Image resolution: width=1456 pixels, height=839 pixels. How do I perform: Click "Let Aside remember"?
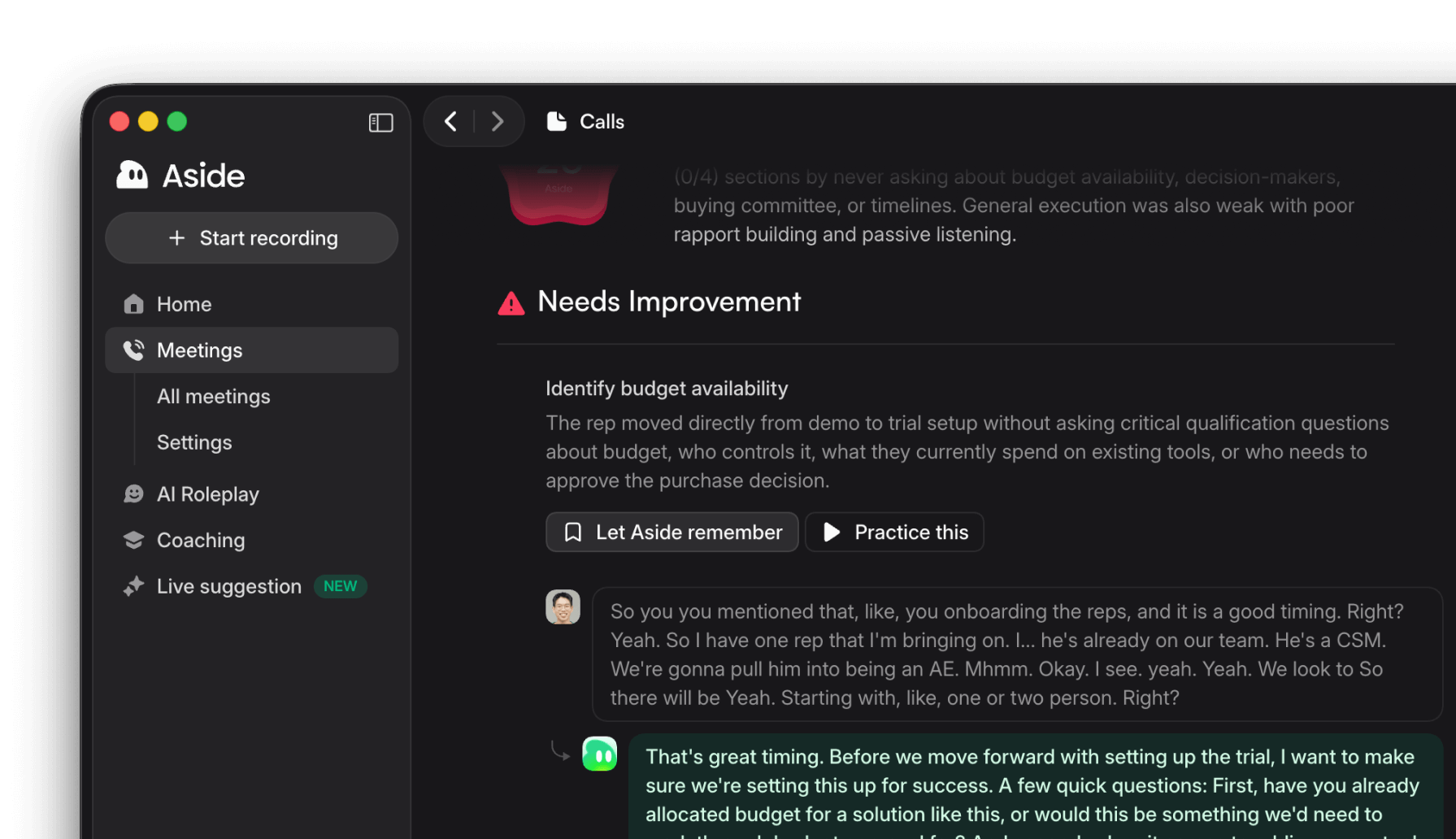(671, 532)
